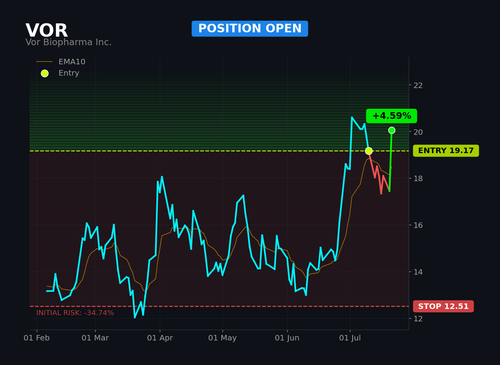Click the 01 Jun date axis label
This screenshot has width=500, height=365.
pos(287,338)
